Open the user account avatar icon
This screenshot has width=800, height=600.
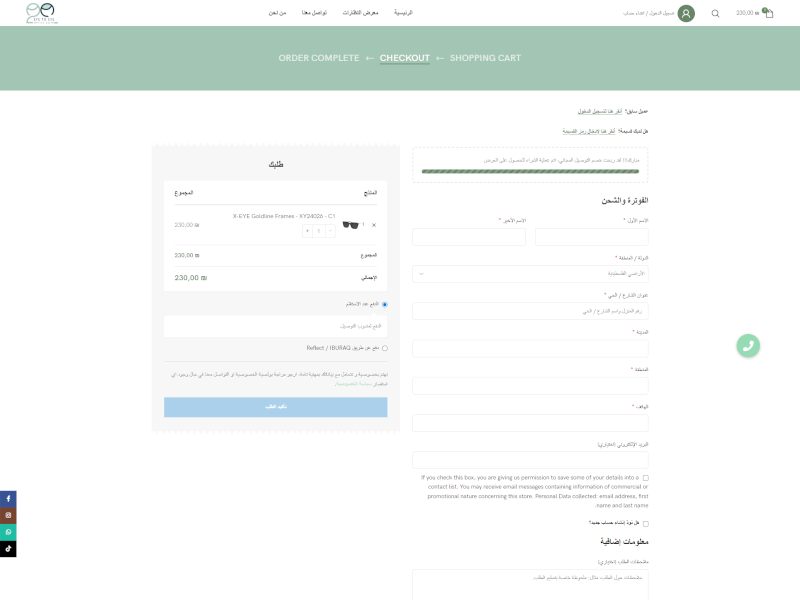pos(686,13)
